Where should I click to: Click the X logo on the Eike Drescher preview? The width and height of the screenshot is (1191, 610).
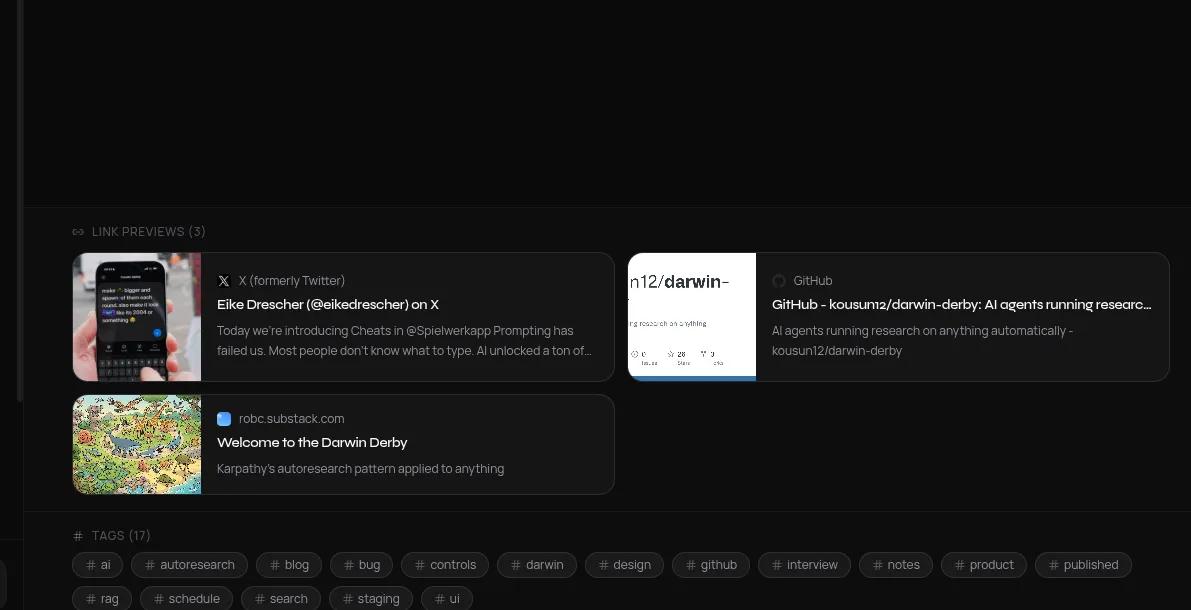pyautogui.click(x=224, y=281)
